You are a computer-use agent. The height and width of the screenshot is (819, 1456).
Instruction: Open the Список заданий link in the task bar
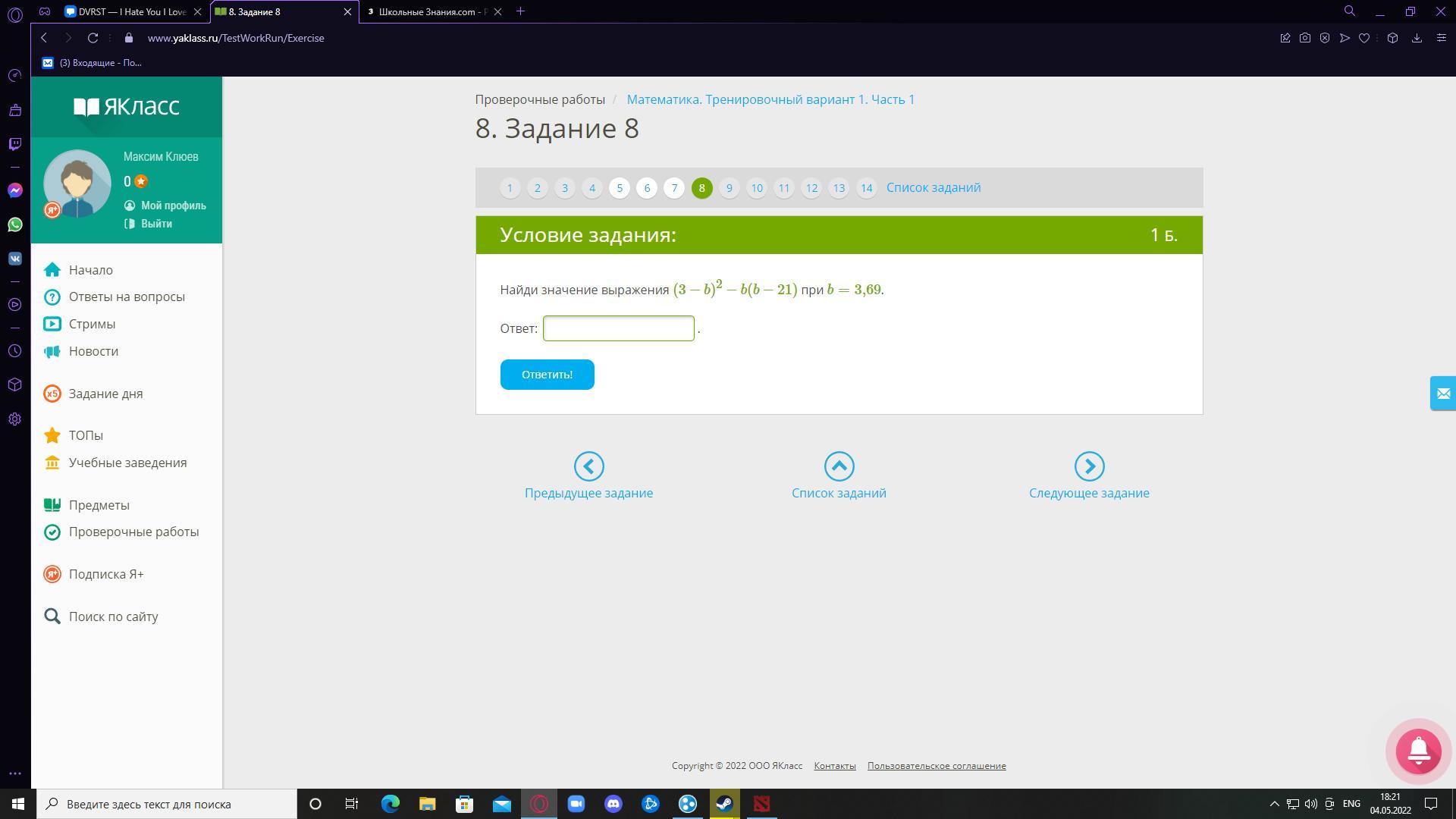click(x=933, y=187)
